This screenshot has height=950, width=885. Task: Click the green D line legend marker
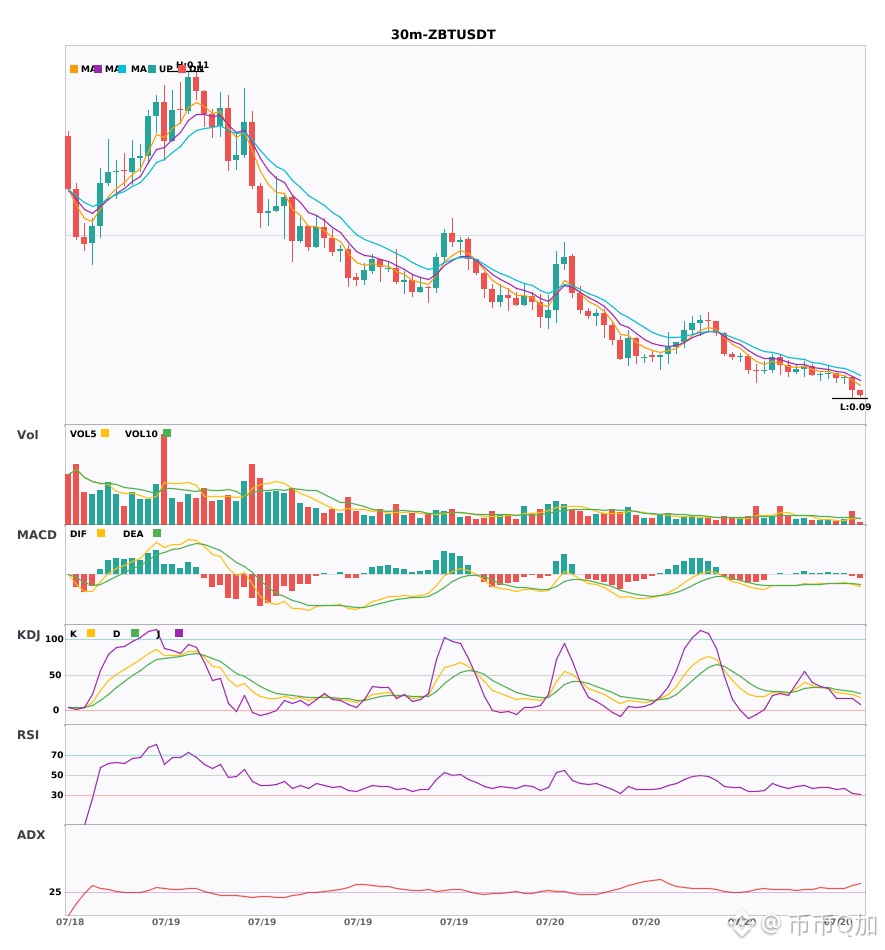pyautogui.click(x=135, y=633)
